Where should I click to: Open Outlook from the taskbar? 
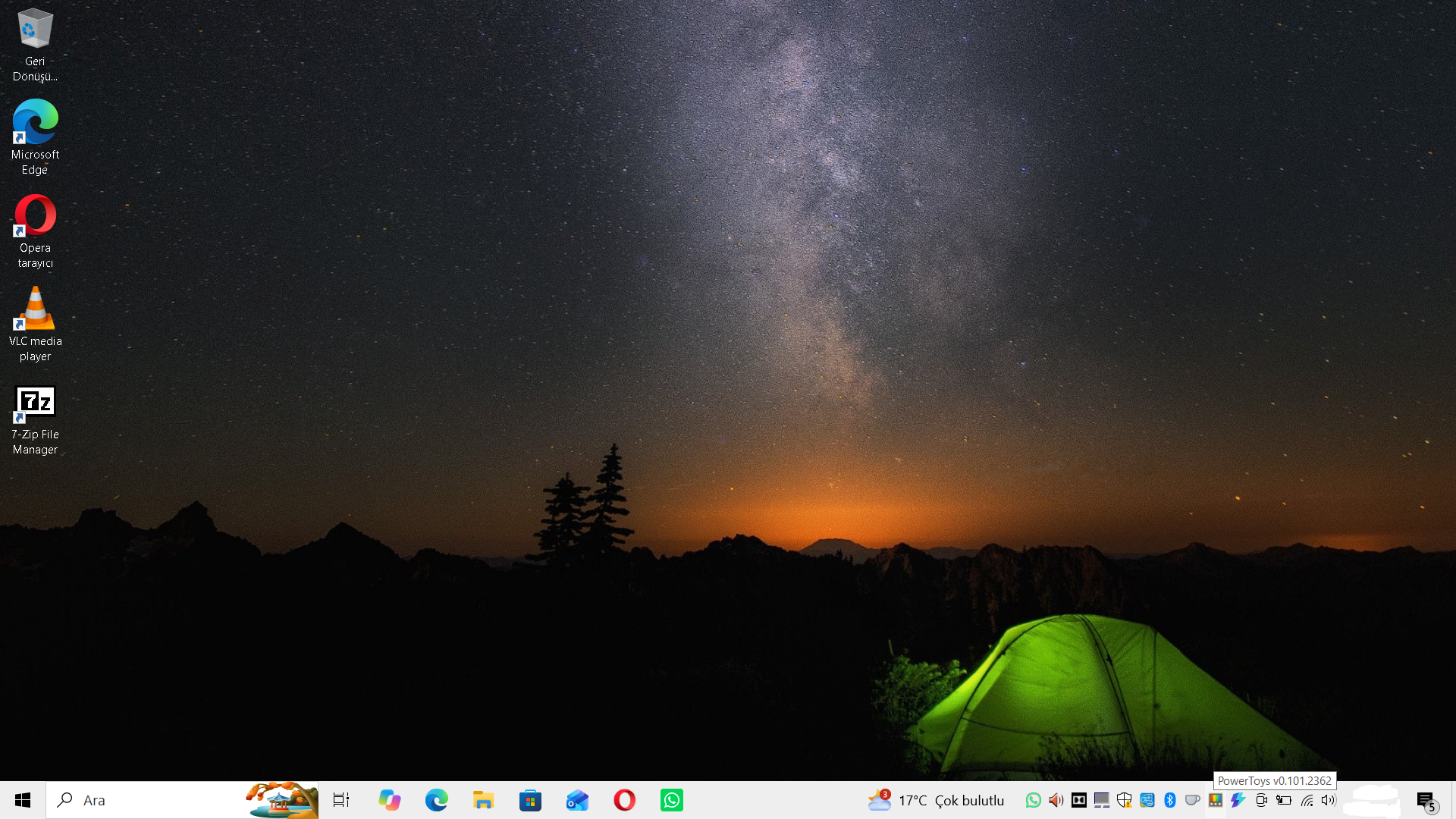578,800
